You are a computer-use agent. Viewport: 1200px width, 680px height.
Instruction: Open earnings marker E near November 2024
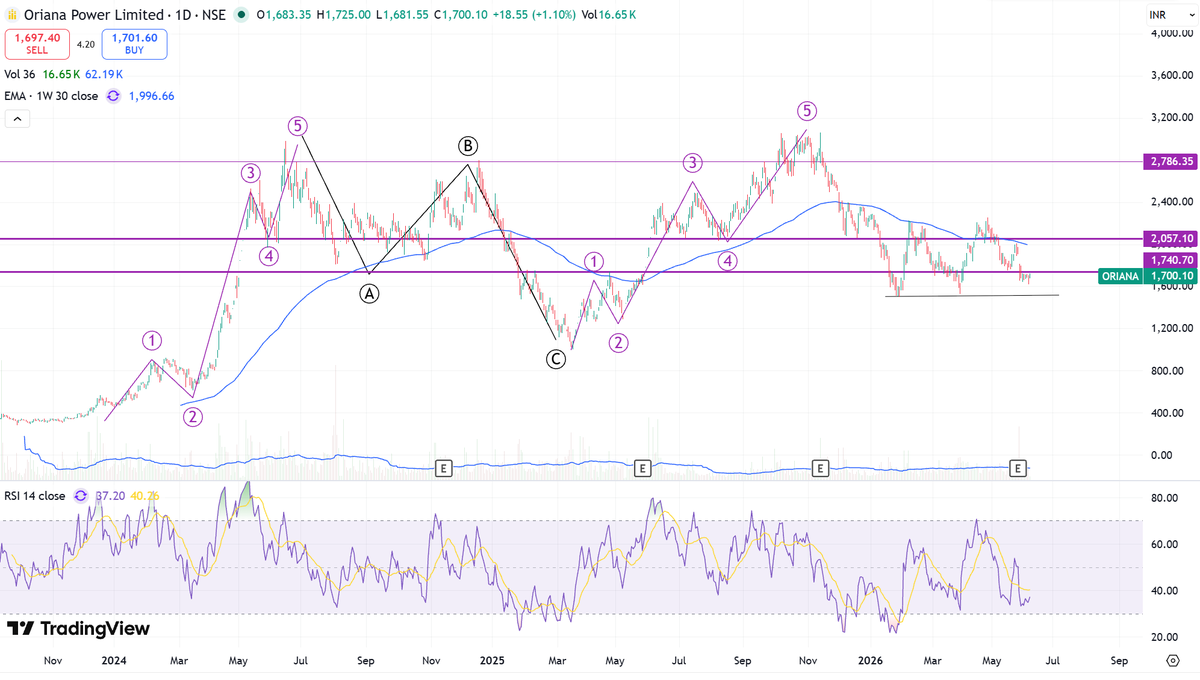pos(444,467)
